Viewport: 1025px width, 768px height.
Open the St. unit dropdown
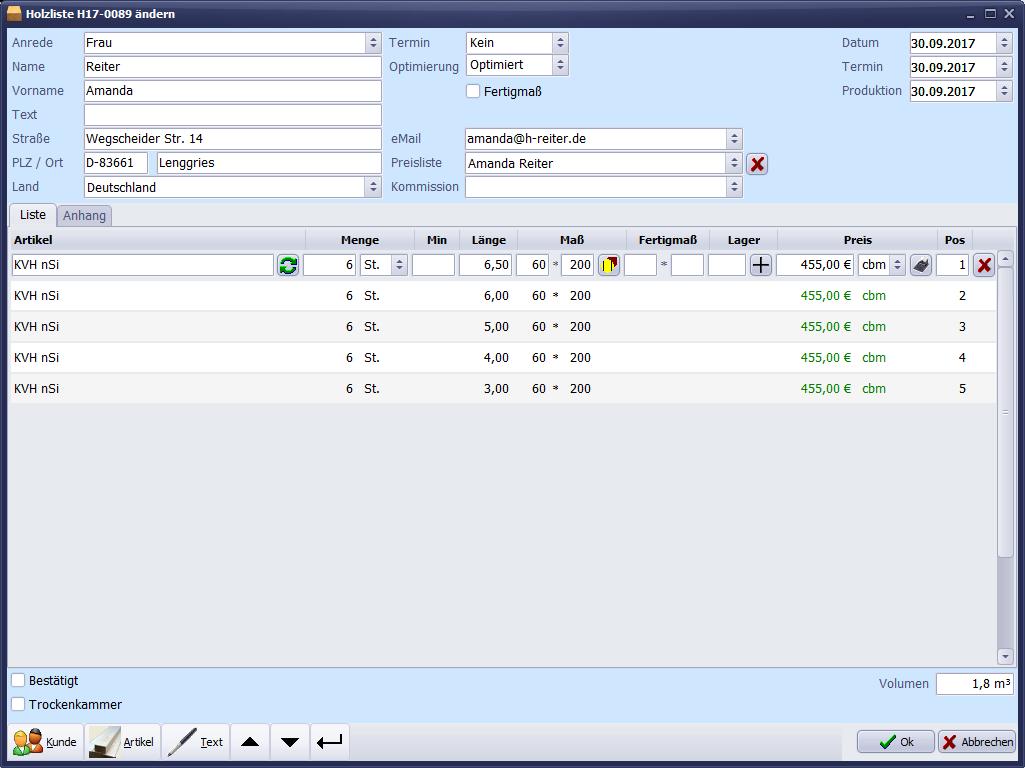pyautogui.click(x=399, y=265)
